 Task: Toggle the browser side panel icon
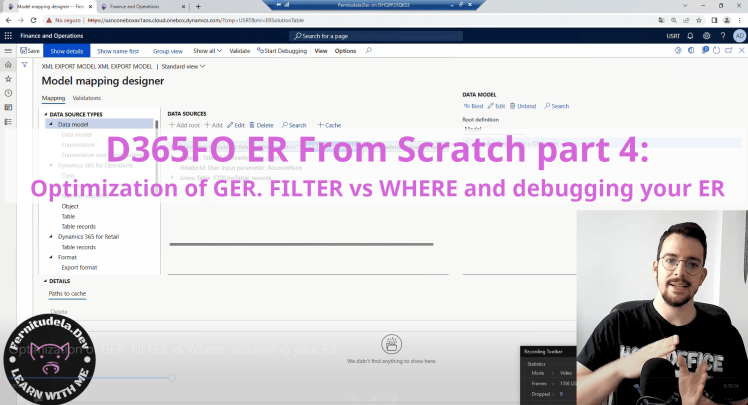714,20
